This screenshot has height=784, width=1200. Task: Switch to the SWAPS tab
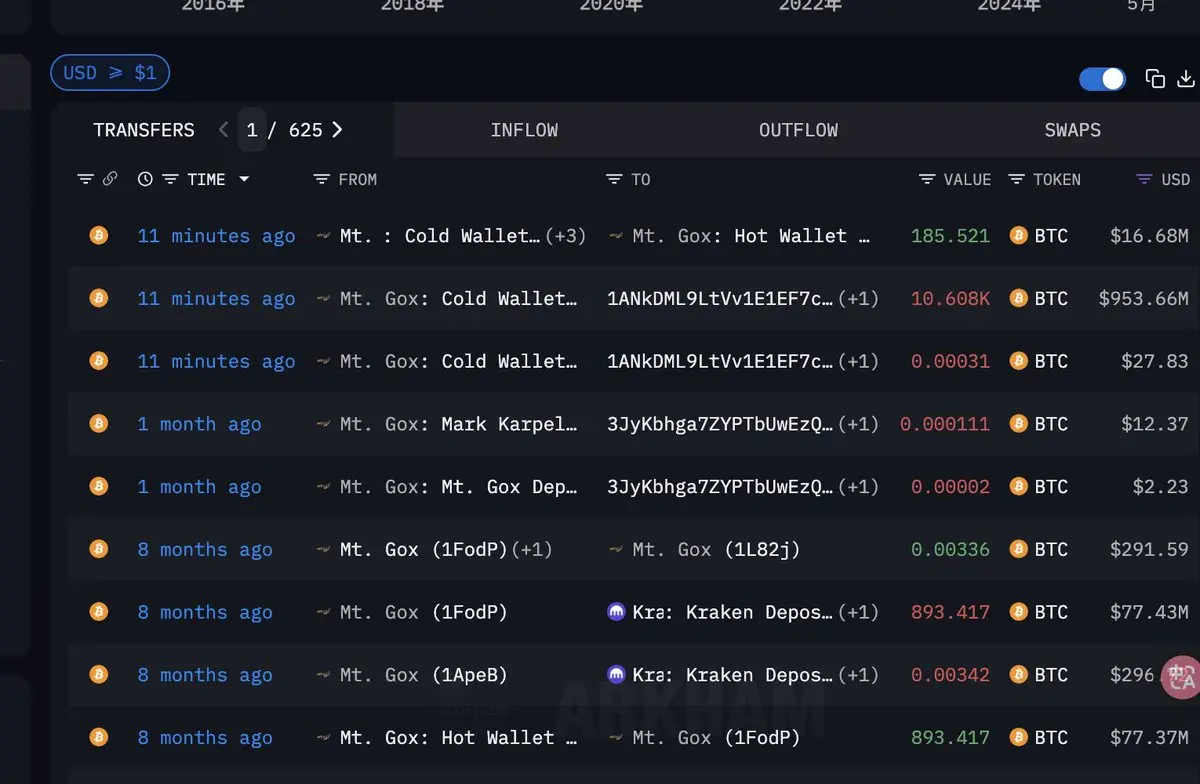[1072, 130]
